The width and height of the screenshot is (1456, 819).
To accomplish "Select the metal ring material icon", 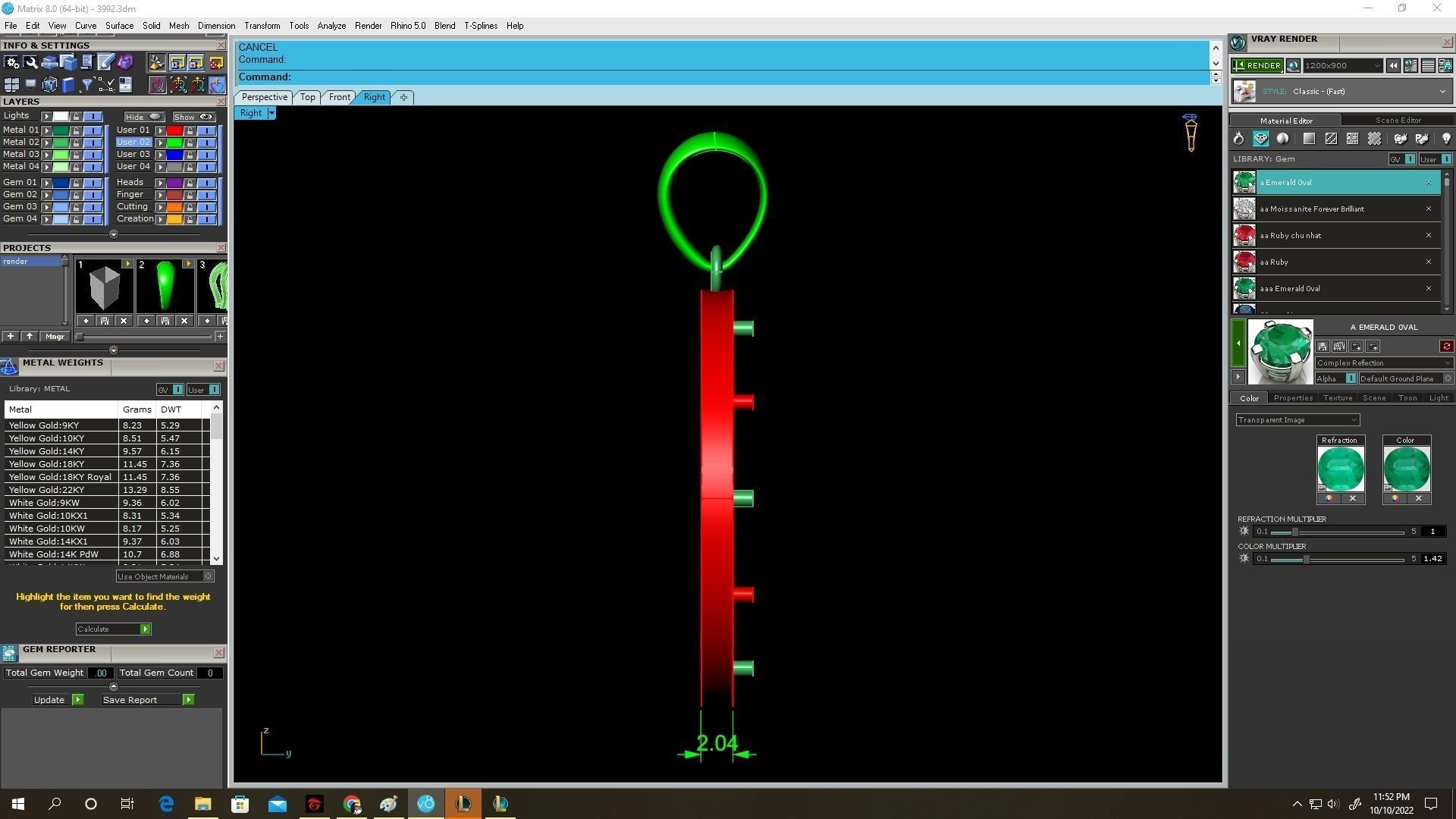I will point(1238,139).
